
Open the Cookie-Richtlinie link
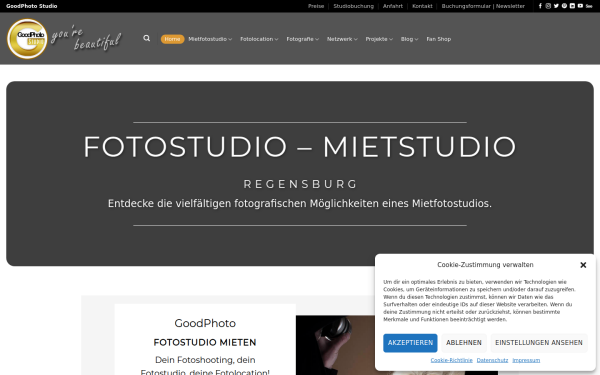pos(452,360)
